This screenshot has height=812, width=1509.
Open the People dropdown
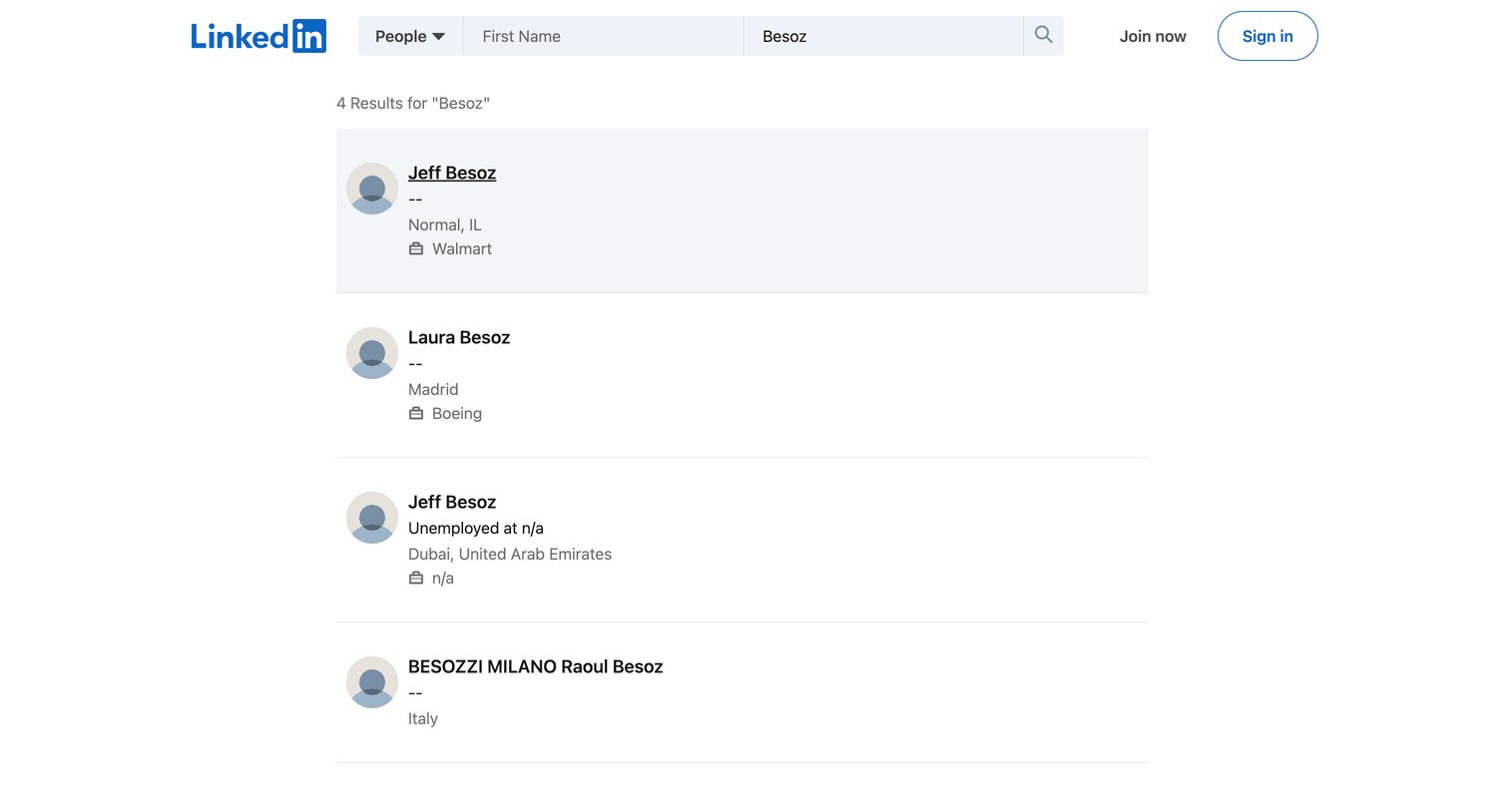[x=410, y=36]
